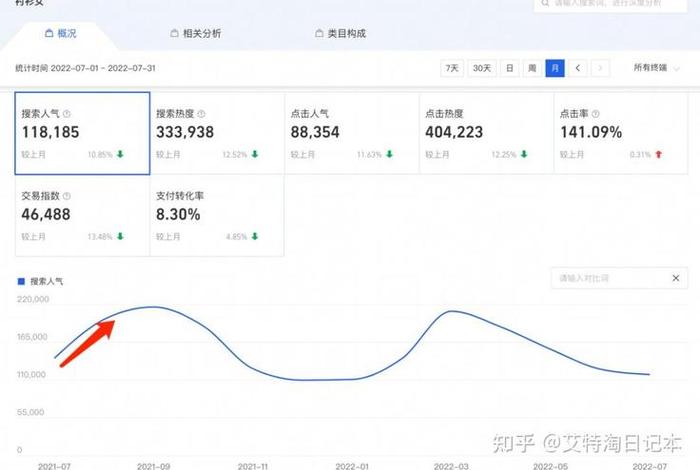
Task: Clear the compare keyword with X
Action: [x=676, y=278]
